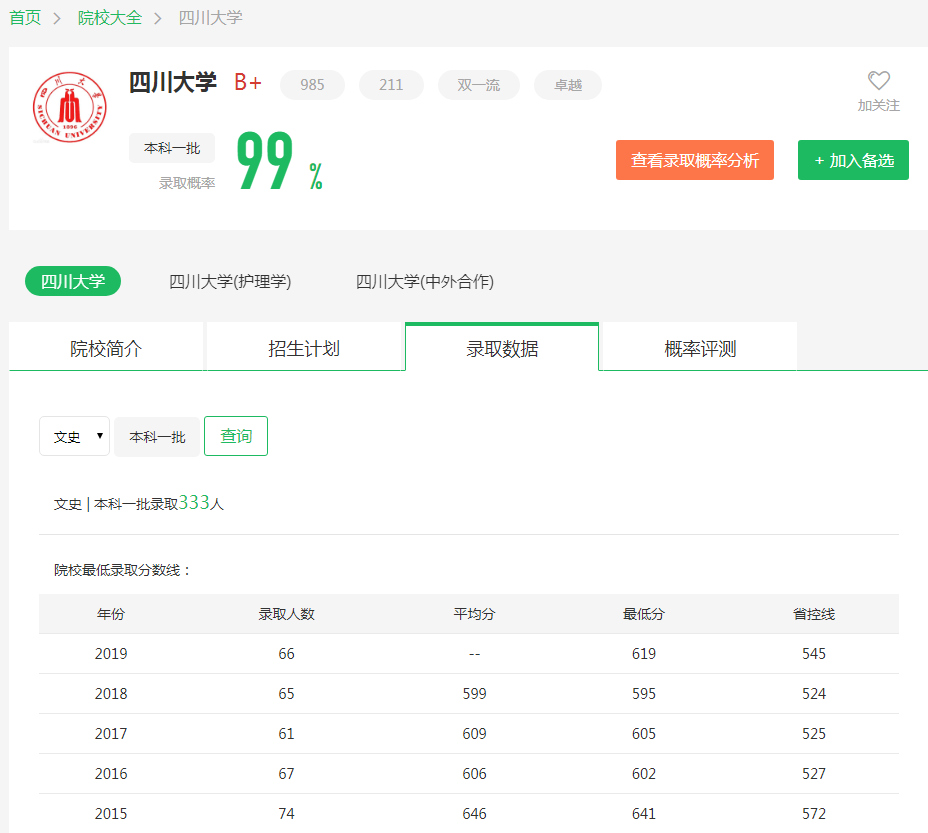Click the green 333 admitted count
928x833 pixels.
click(194, 502)
